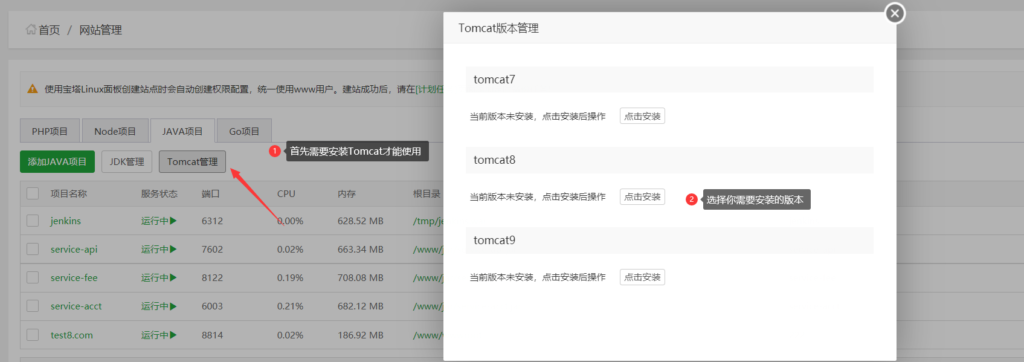Click the 计划任 link in notice
The image size is (1024, 362).
pos(430,90)
